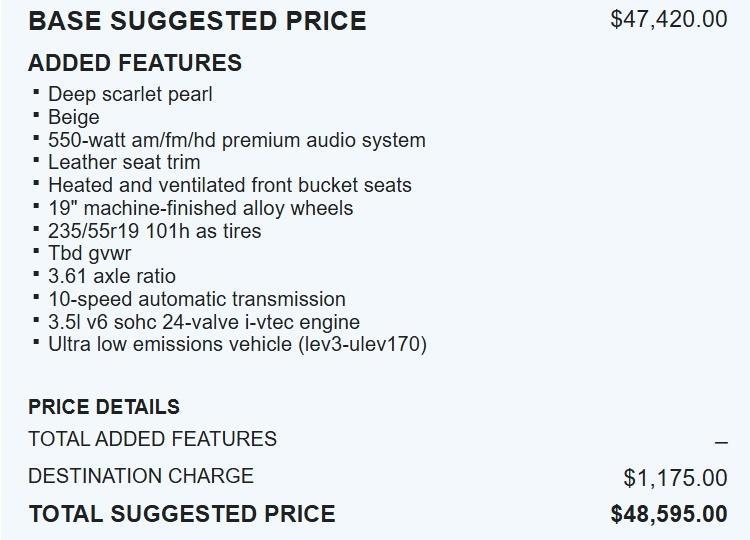Viewport: 750px width, 540px height.
Task: Click the $48,595.00 total suggested price
Action: [x=668, y=514]
